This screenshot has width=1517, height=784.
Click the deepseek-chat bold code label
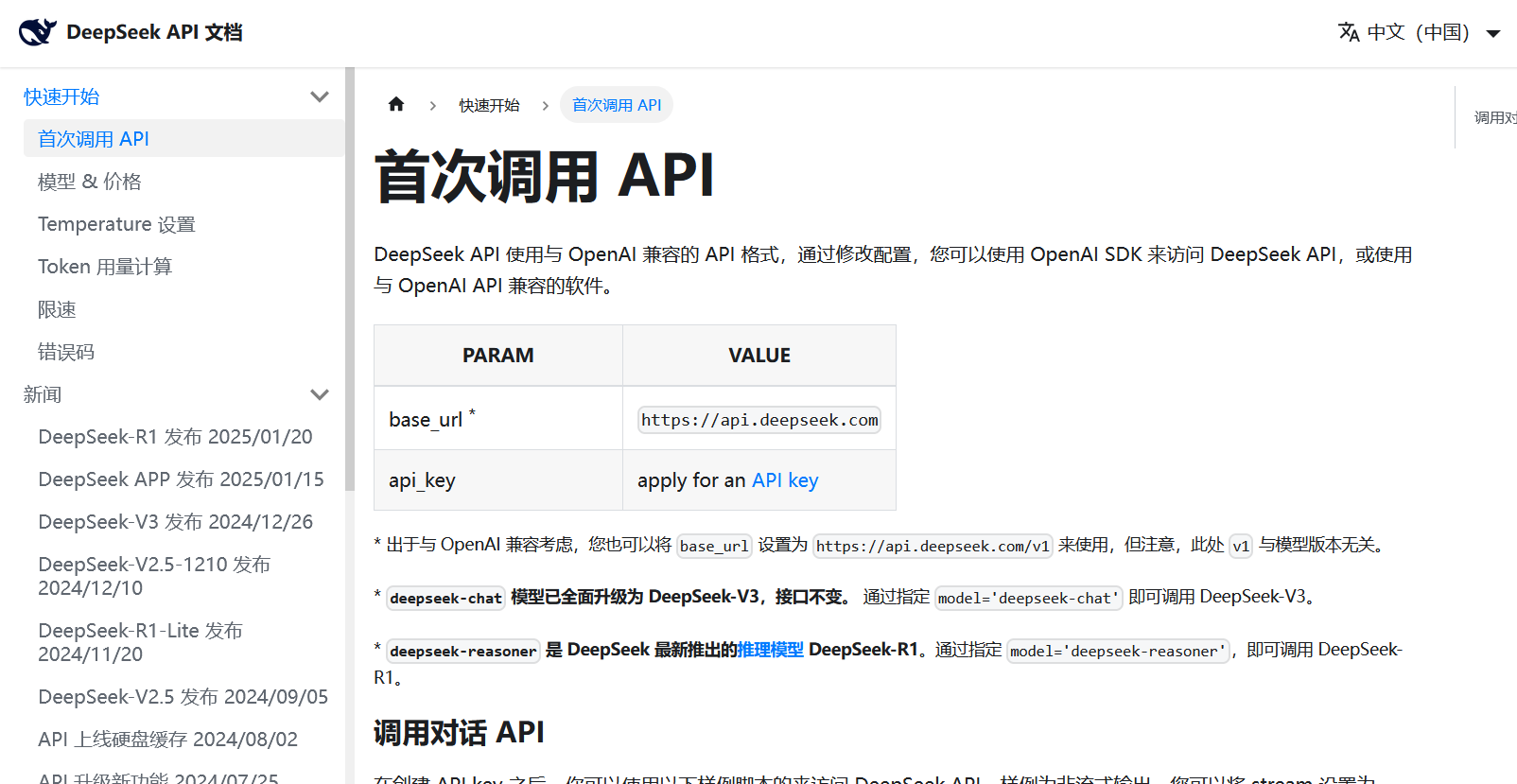click(x=445, y=598)
